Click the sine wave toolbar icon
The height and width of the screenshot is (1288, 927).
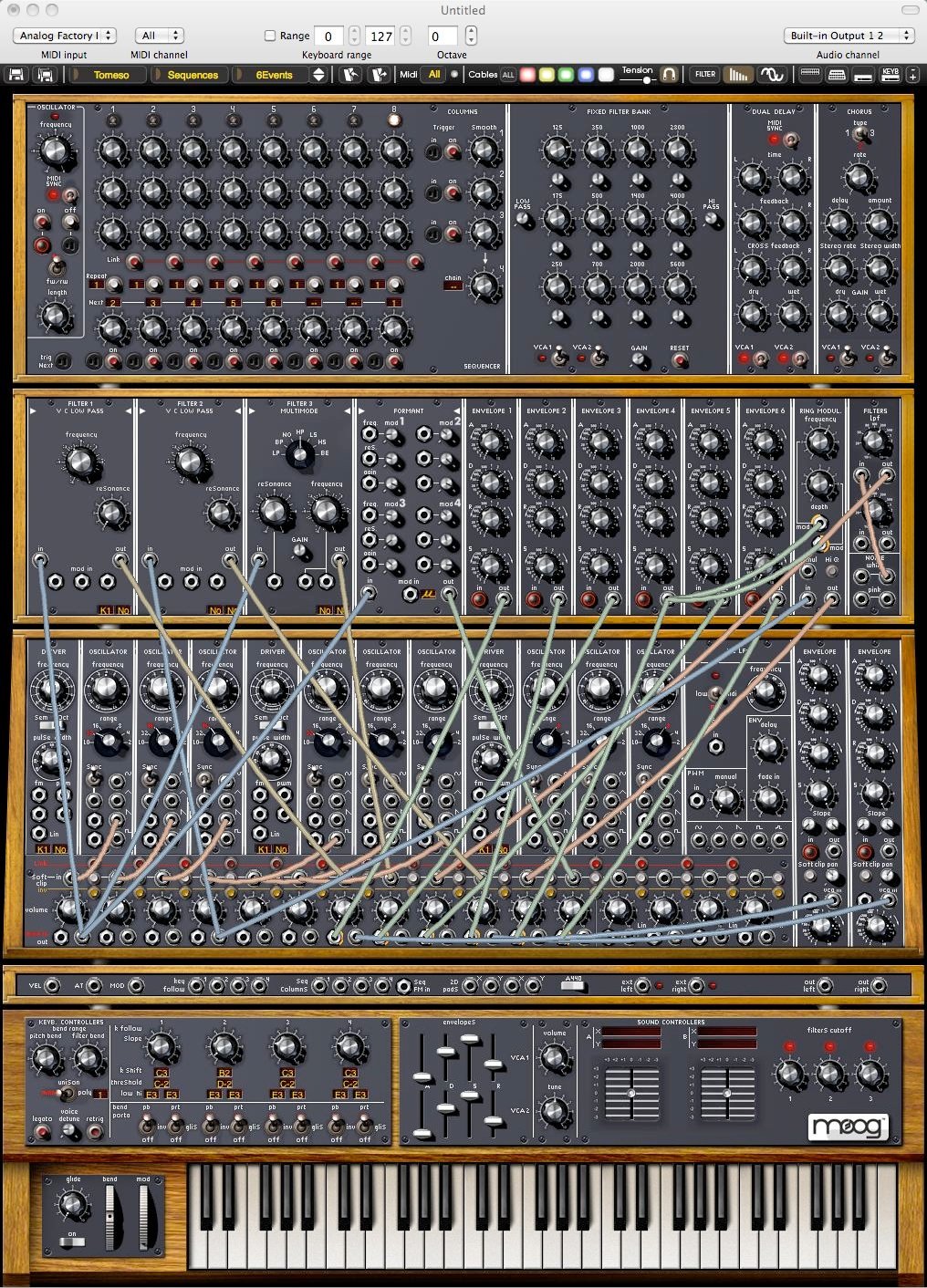772,75
